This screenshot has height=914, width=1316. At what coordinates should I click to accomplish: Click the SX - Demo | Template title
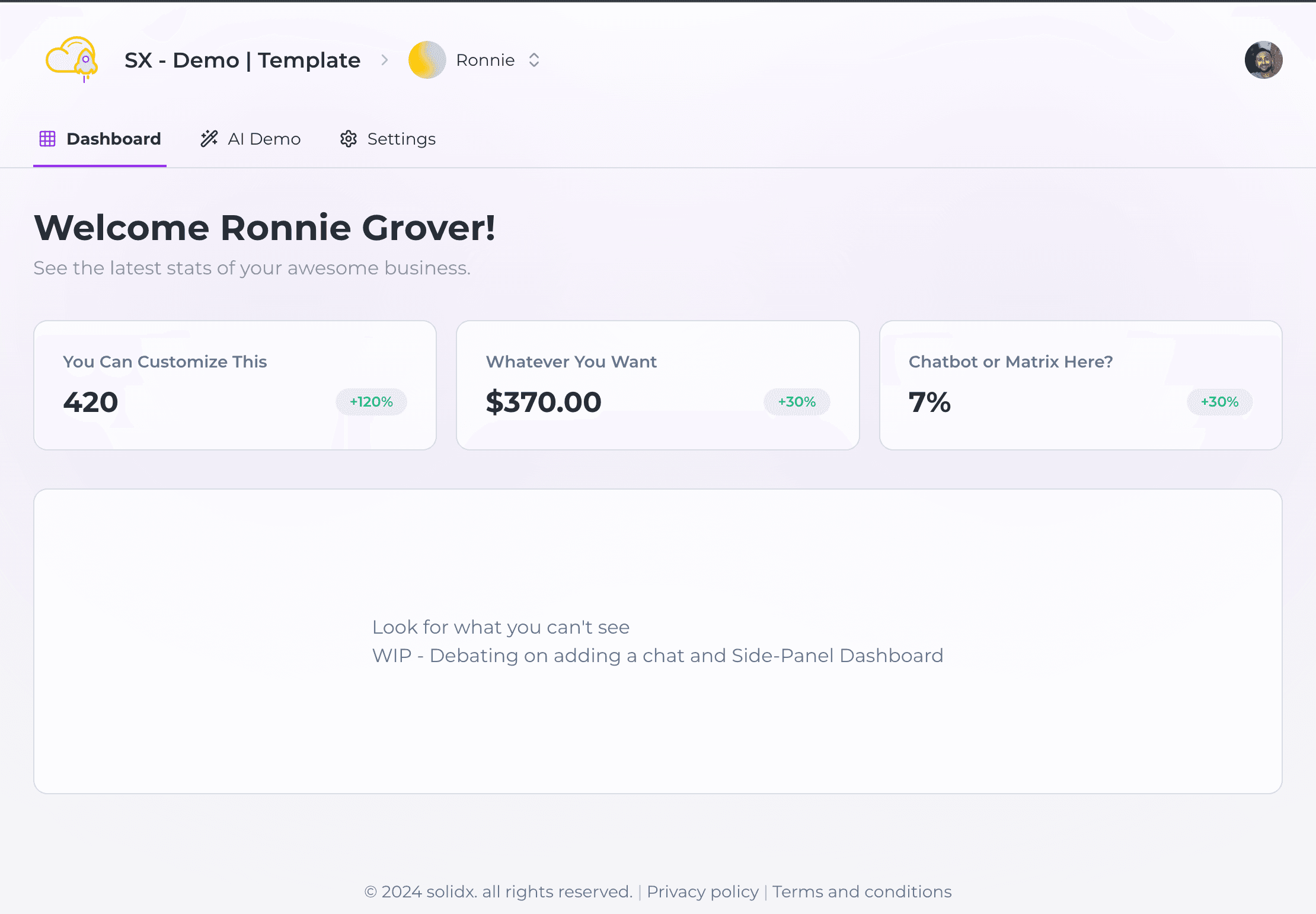pyautogui.click(x=242, y=60)
